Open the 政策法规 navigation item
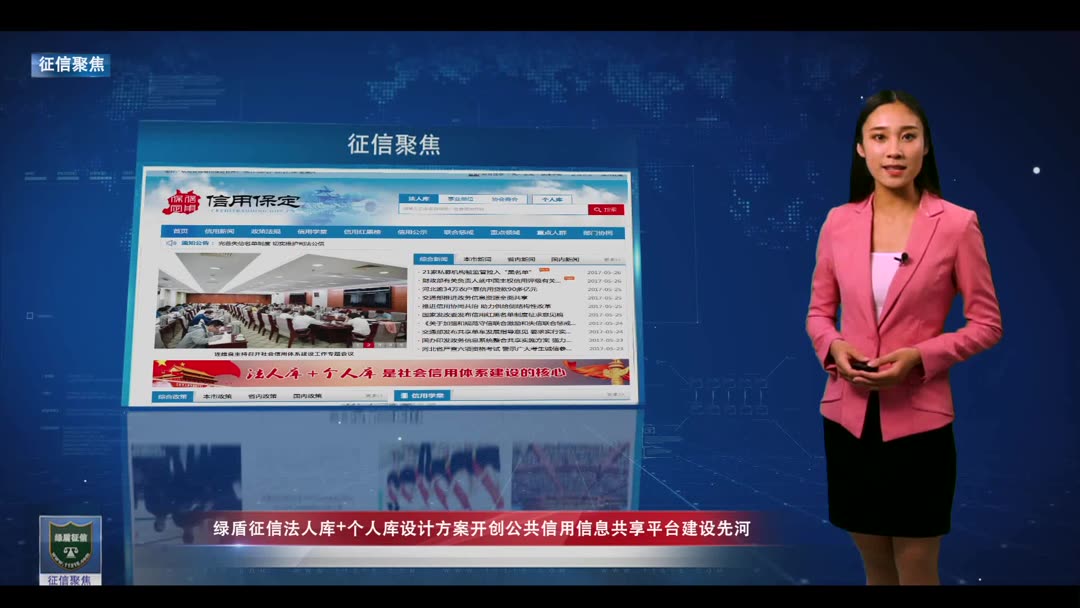 coord(266,231)
